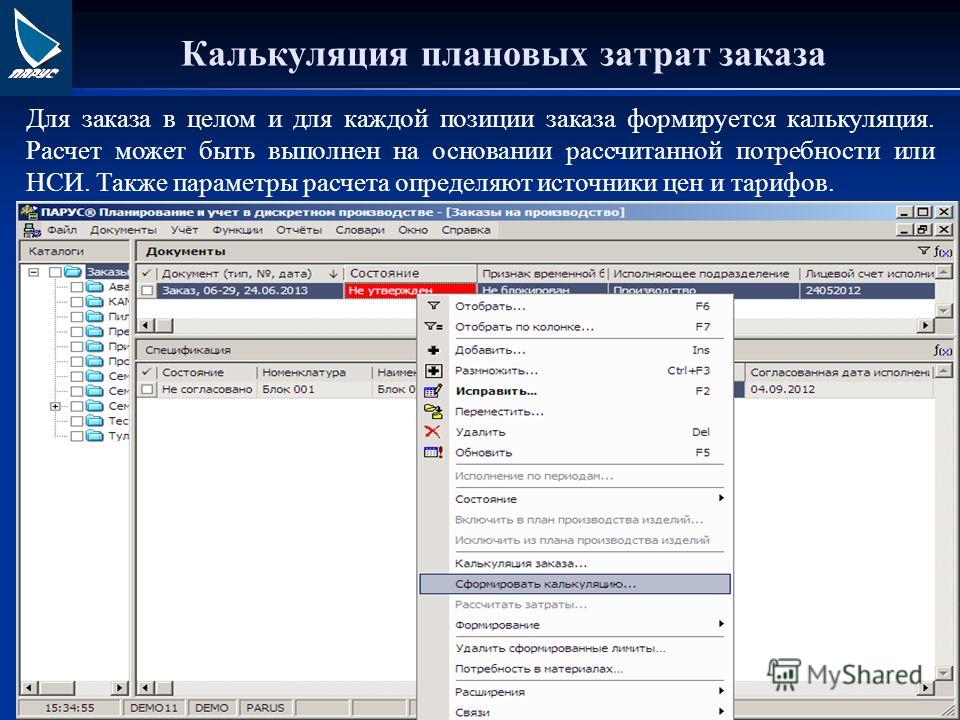
Task: Click the checkmark column header in the Документы grid
Action: pos(146,273)
